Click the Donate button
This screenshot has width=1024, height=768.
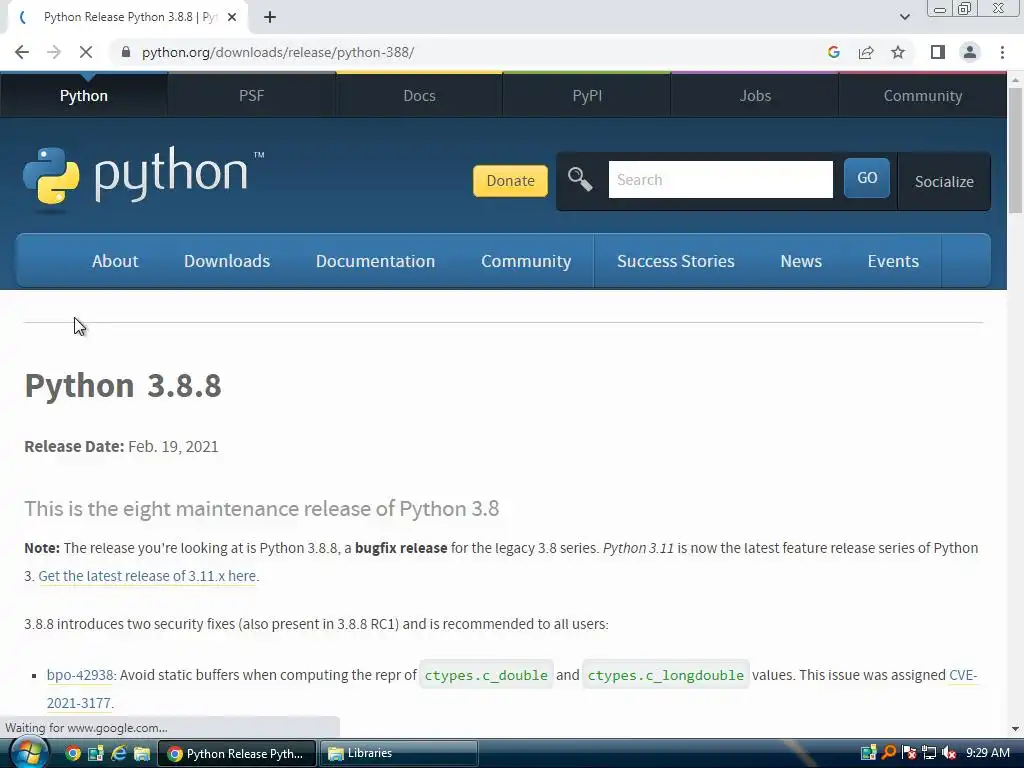tap(510, 181)
